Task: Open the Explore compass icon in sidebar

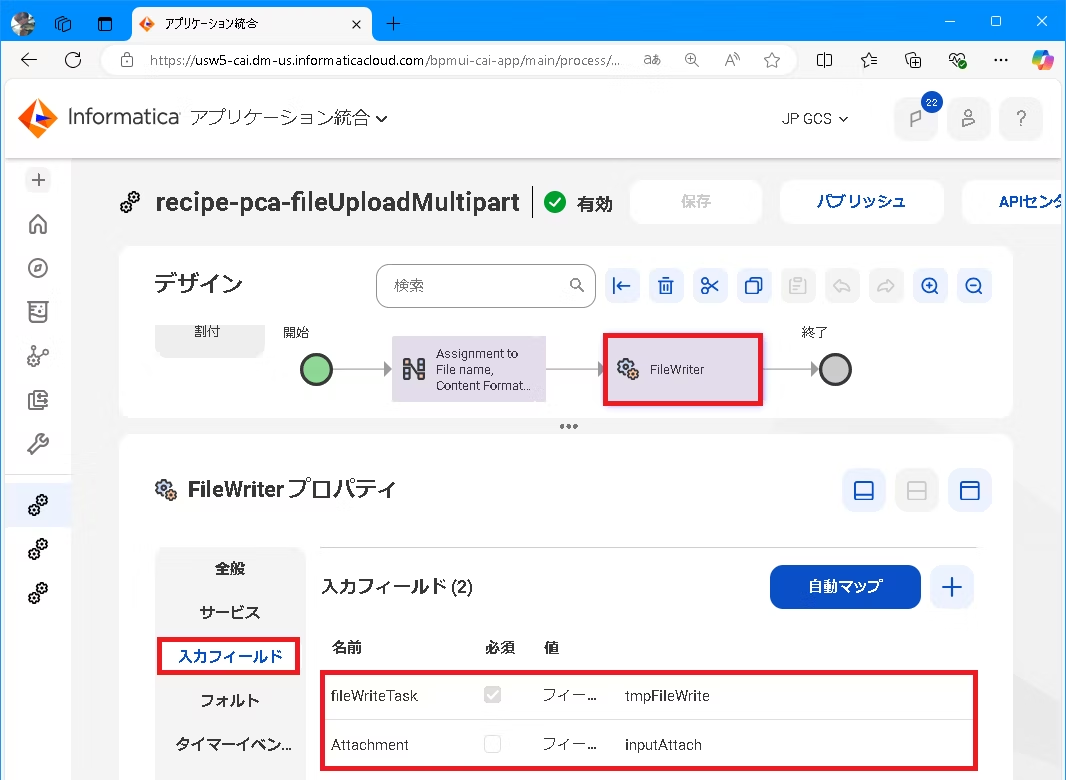Action: tap(38, 268)
